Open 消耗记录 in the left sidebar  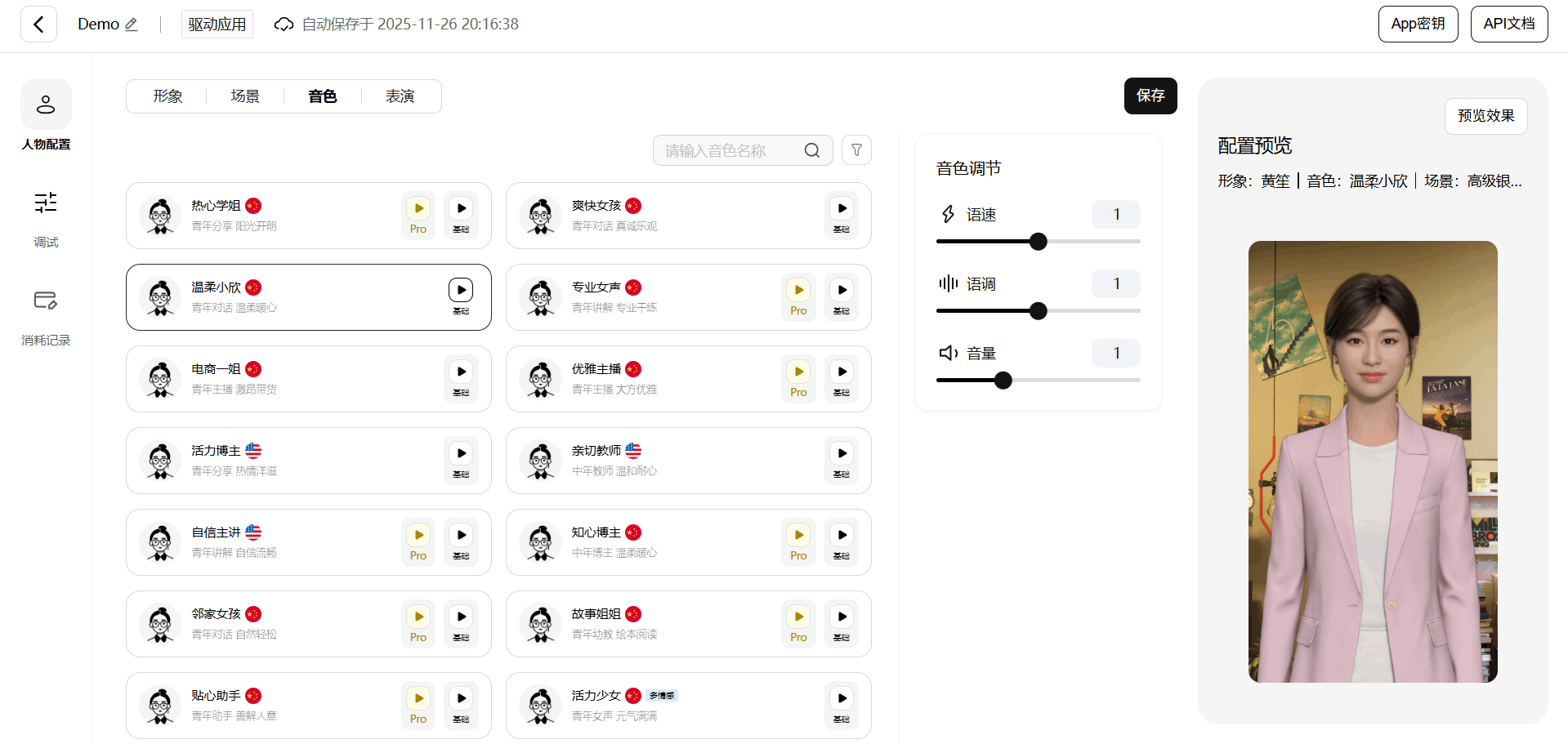[x=46, y=317]
